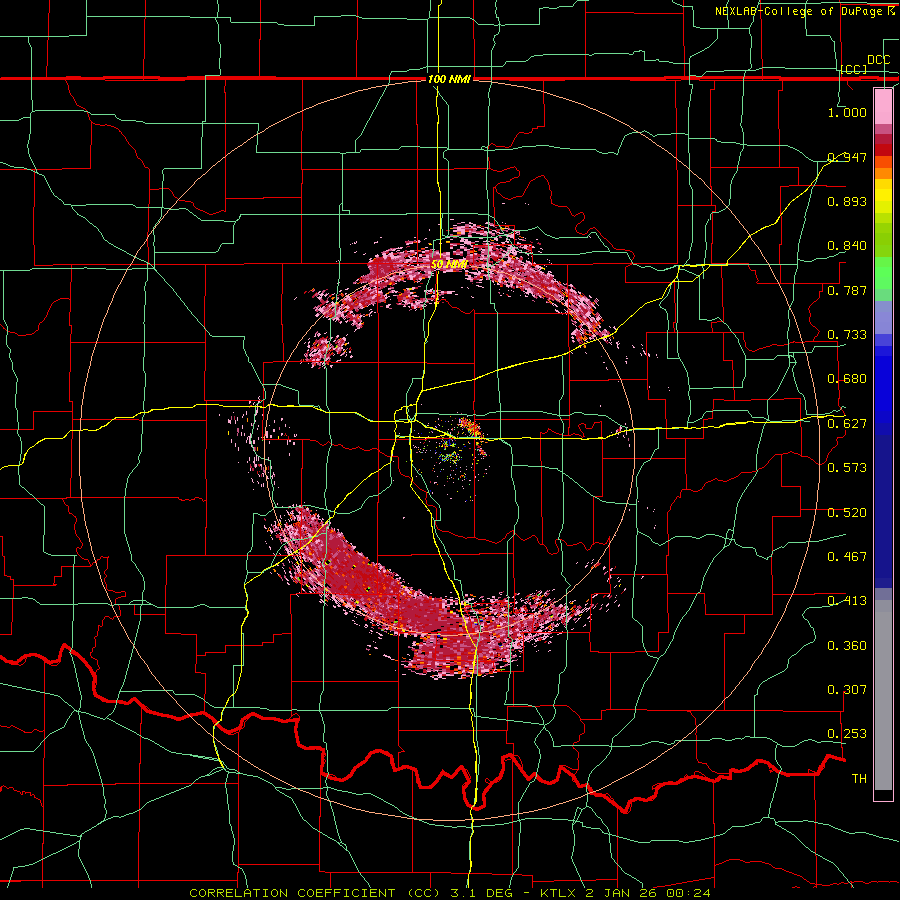Click the KTLX 2 JAN 26 00:24 timestamp
900x900 pixels.
(x=625, y=893)
